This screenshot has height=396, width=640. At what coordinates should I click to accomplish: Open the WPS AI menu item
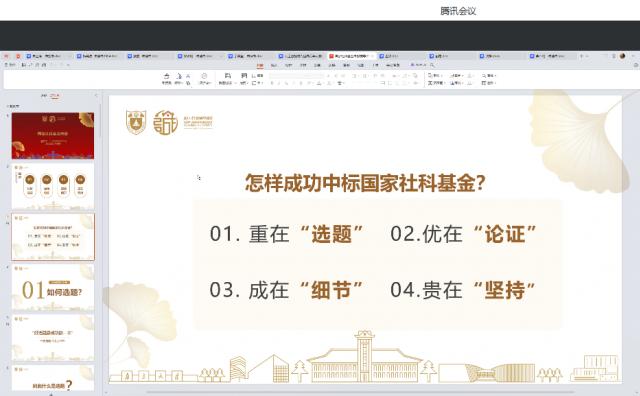[418, 65]
